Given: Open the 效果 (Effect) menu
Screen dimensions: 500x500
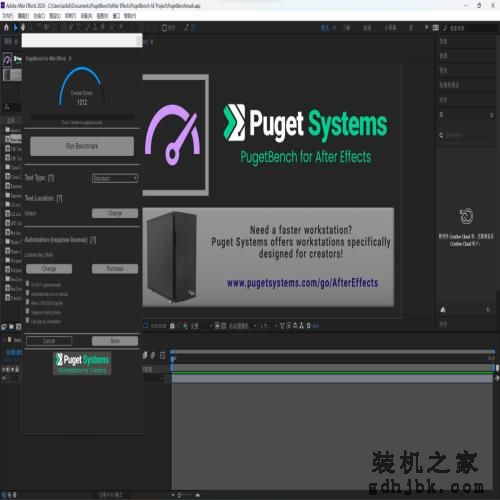Looking at the screenshot, I should (70, 16).
